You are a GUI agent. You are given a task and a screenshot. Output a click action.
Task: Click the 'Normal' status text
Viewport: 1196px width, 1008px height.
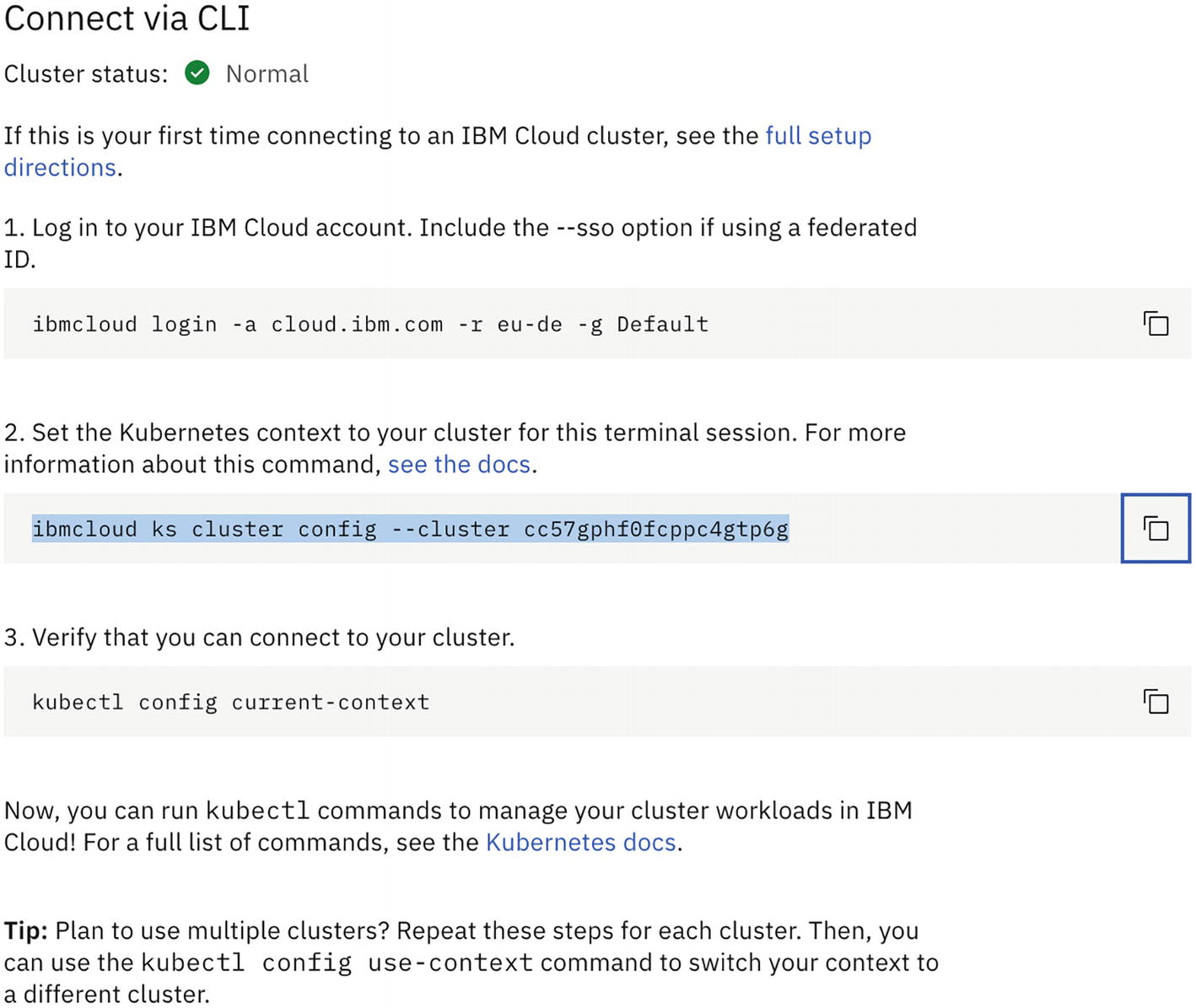(x=267, y=74)
